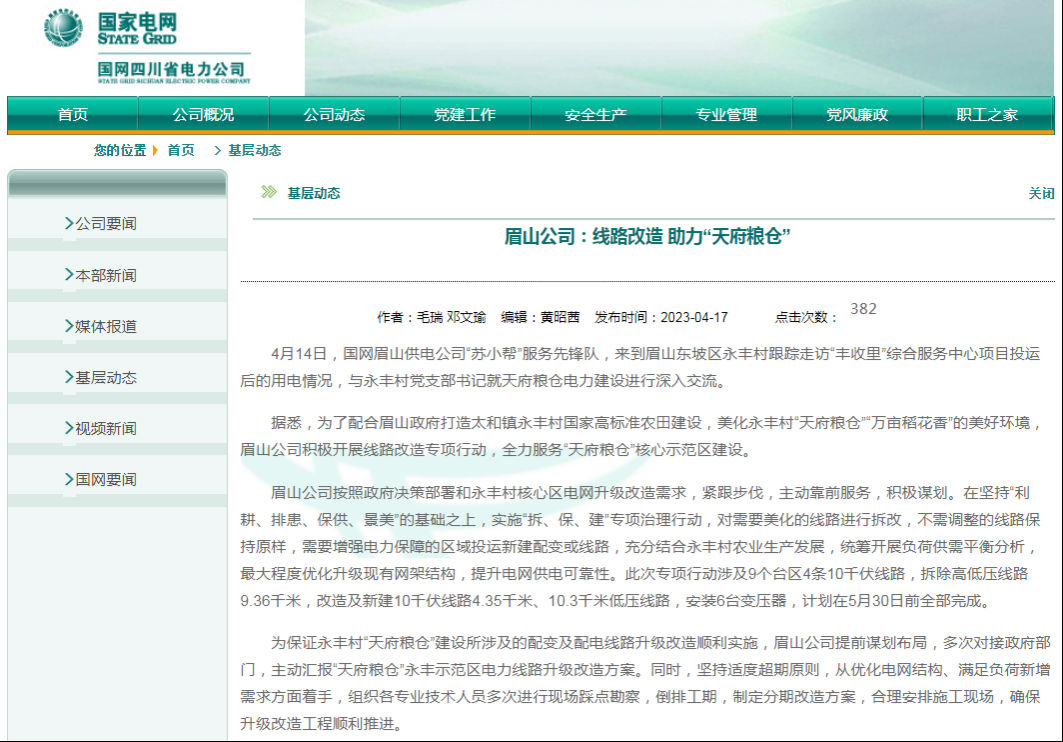Open 职工之家 navigation item
The image size is (1063, 742).
coord(987,115)
